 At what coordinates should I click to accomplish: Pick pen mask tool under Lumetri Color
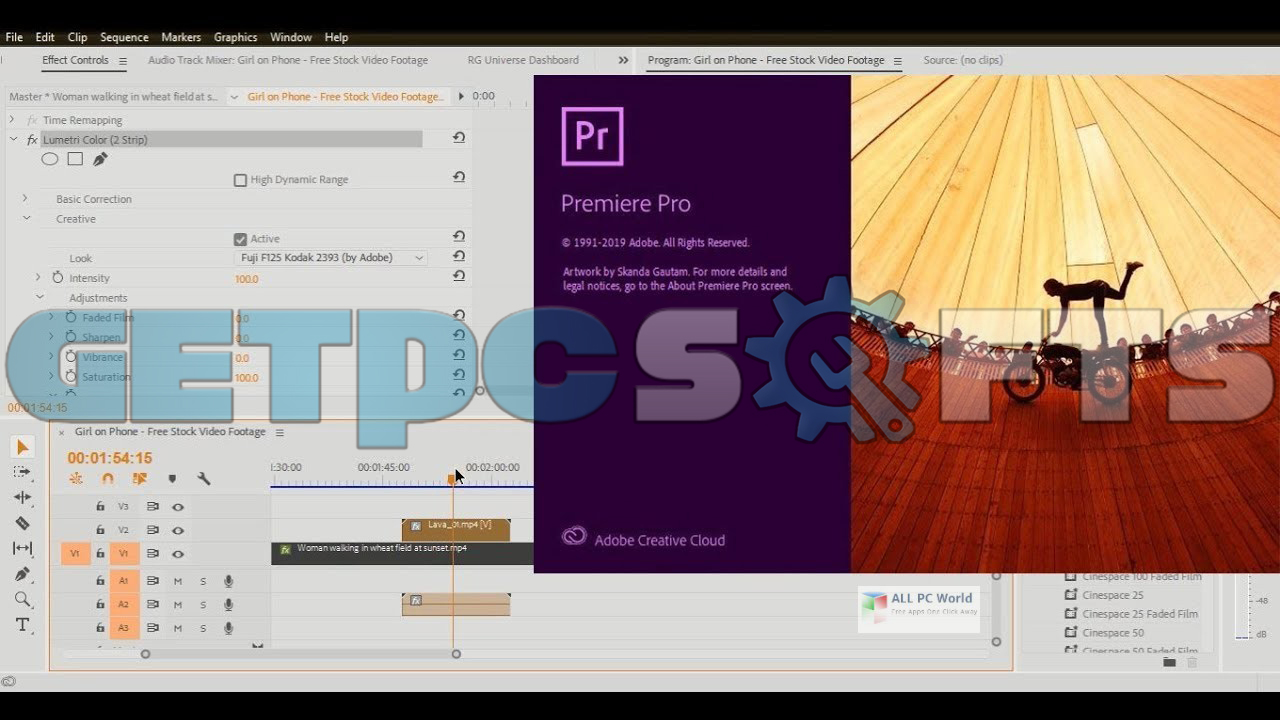tap(100, 159)
